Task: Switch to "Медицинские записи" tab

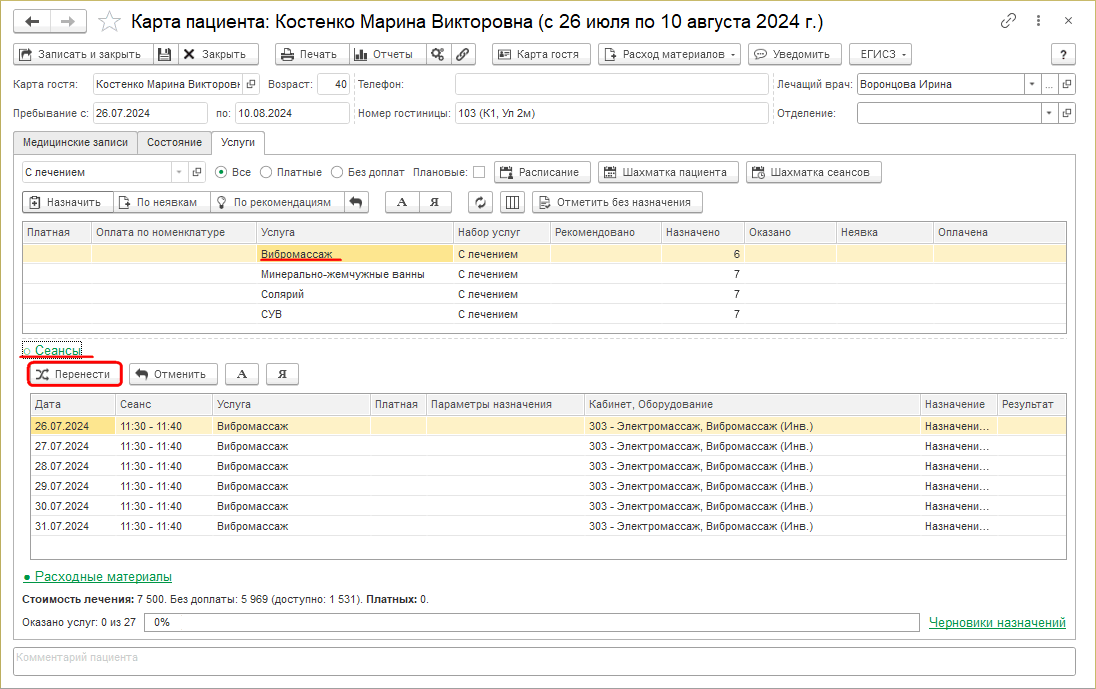Action: 75,143
